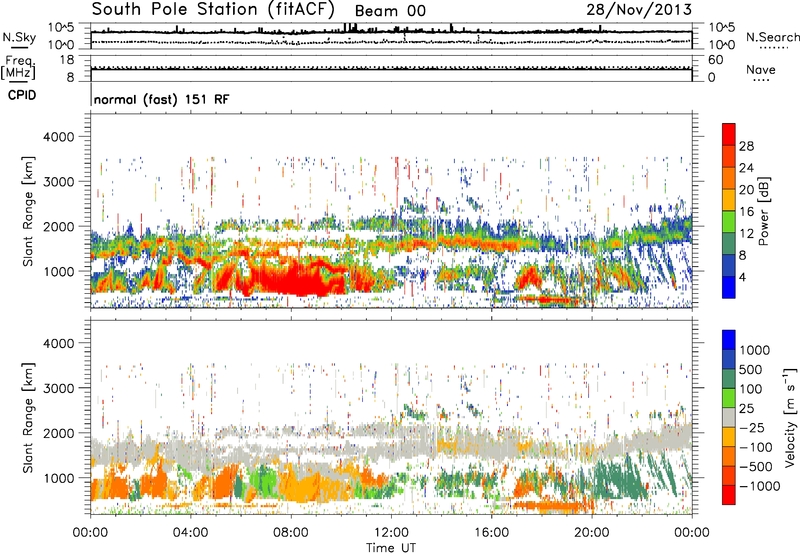800x554 pixels.
Task: Click 'Slant Range [km]' label of Velocity panel
Action: (28, 418)
